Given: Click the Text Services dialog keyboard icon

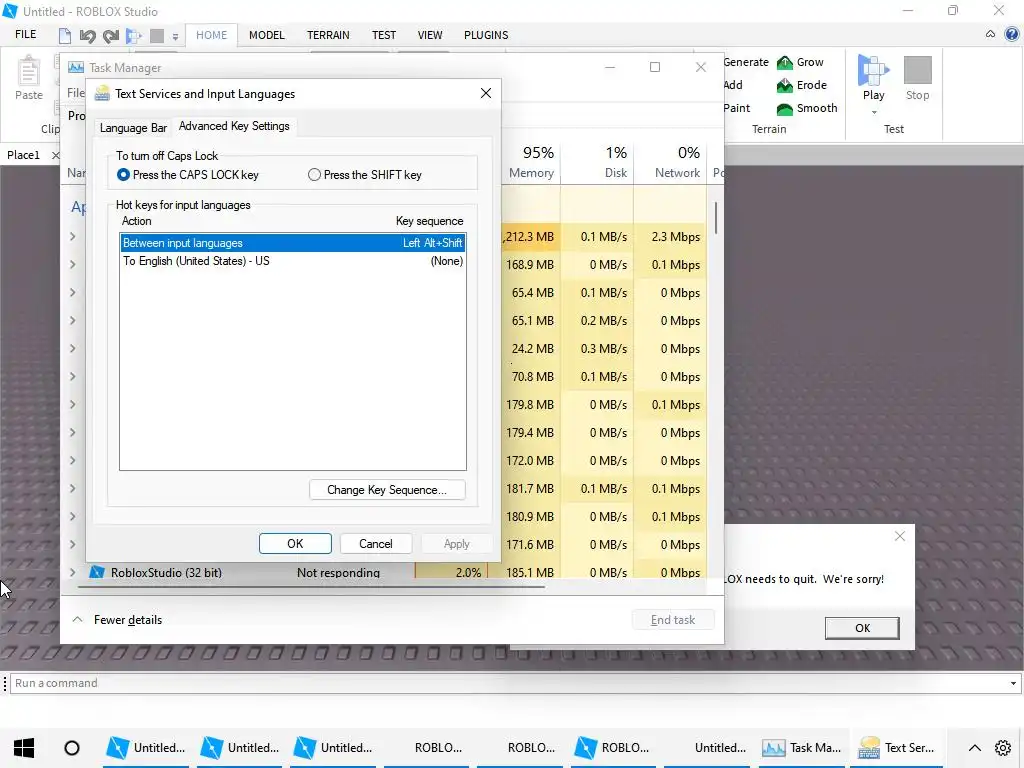Looking at the screenshot, I should click(x=102, y=94).
